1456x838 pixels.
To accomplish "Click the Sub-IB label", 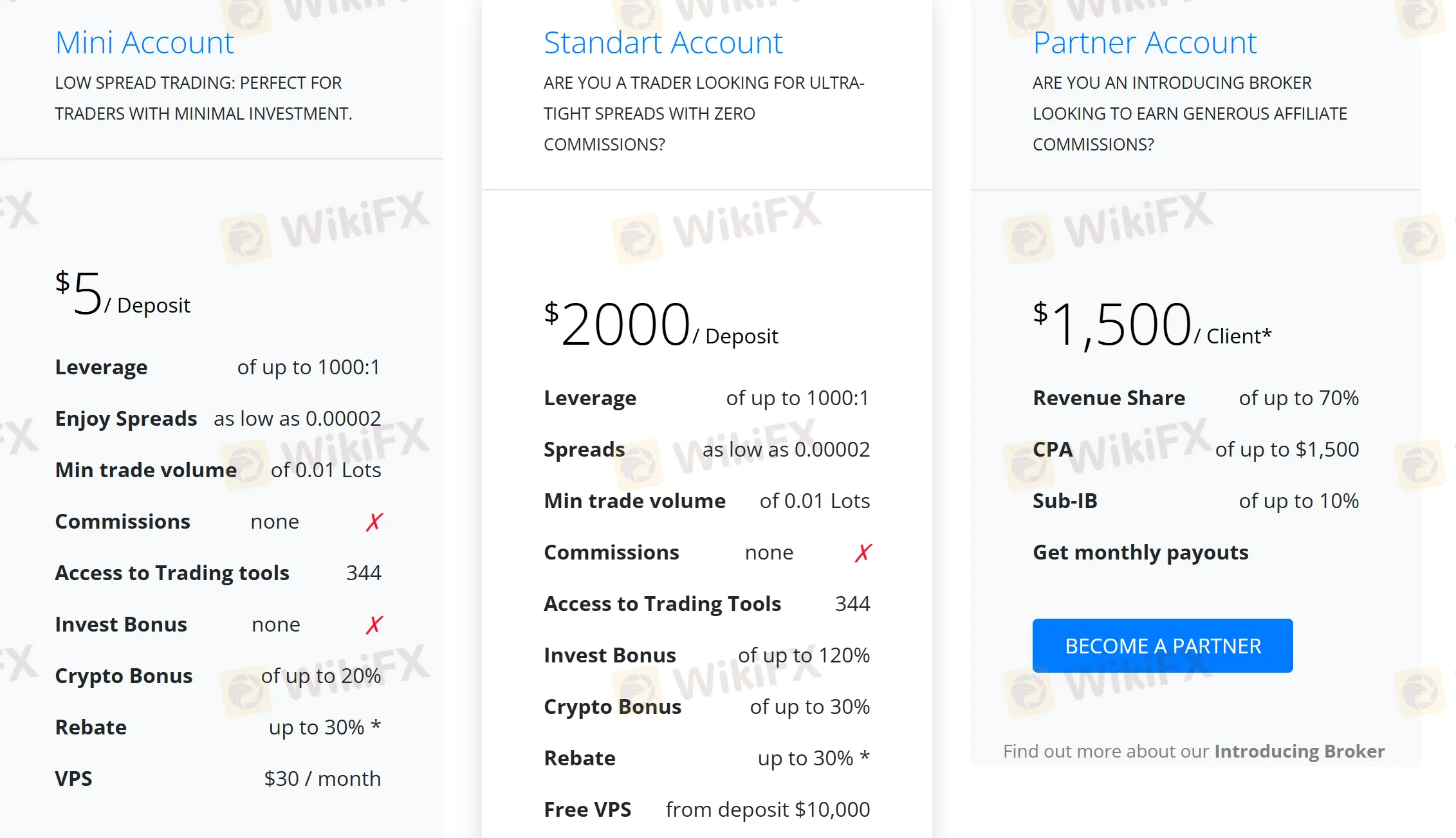I will (1065, 501).
